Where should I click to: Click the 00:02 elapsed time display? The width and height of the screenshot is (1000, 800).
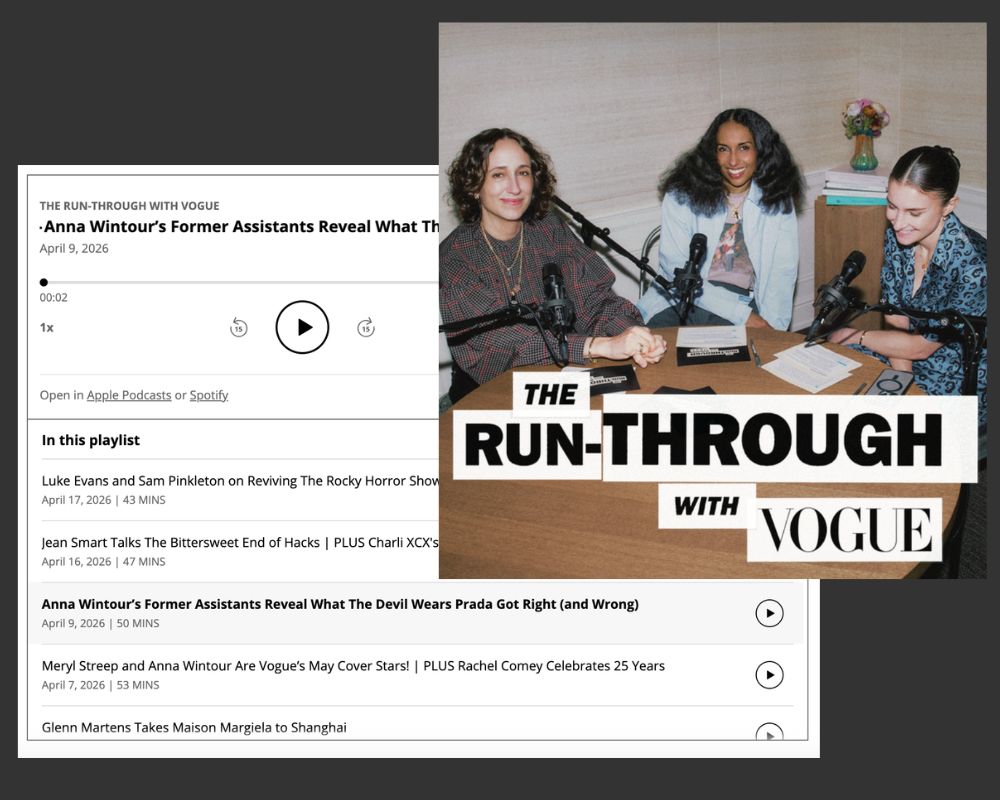point(54,298)
